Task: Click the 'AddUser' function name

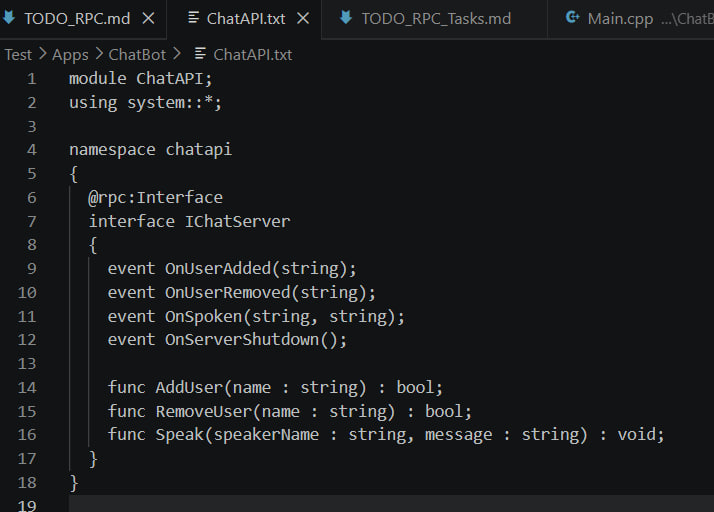Action: point(189,388)
